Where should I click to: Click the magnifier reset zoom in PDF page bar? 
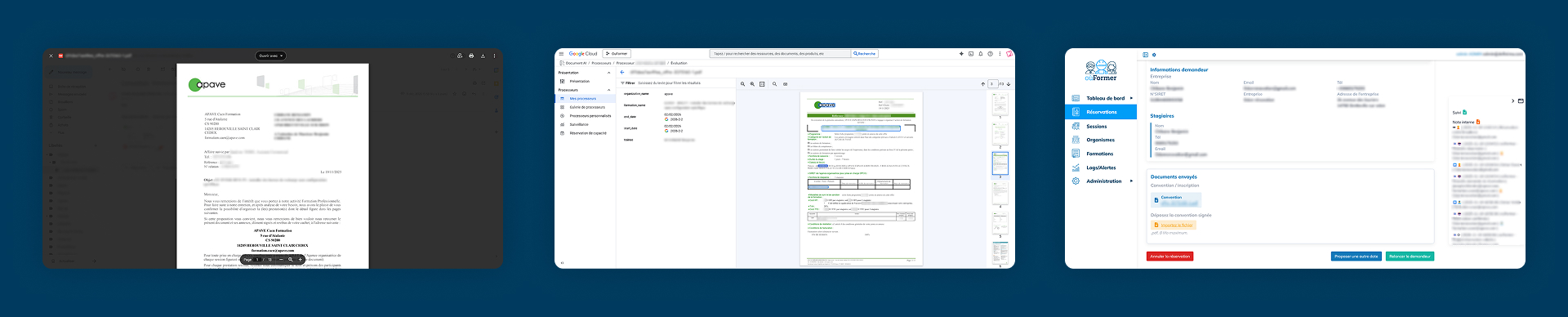click(x=290, y=259)
